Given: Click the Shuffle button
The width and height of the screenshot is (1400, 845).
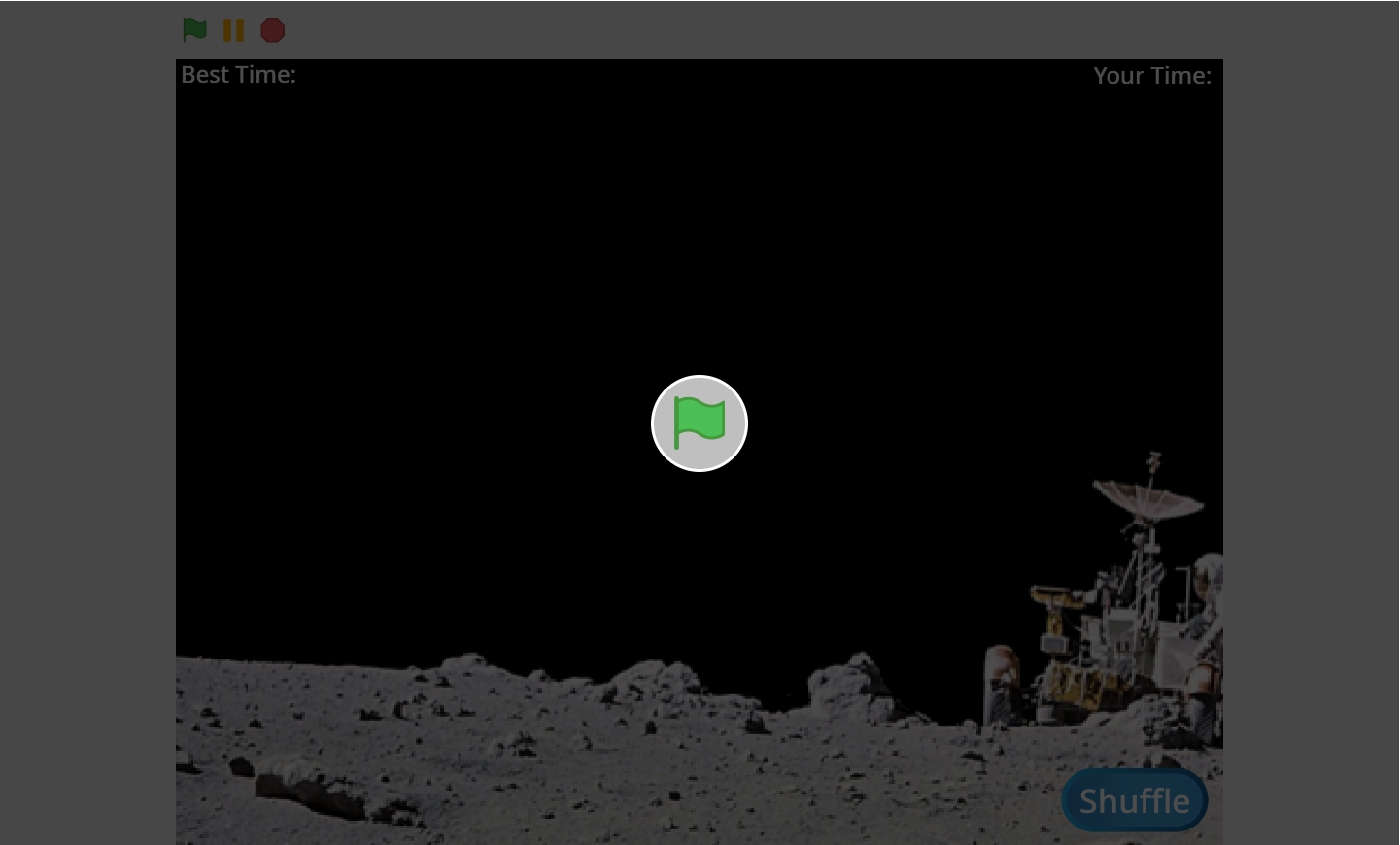Looking at the screenshot, I should click(1135, 800).
